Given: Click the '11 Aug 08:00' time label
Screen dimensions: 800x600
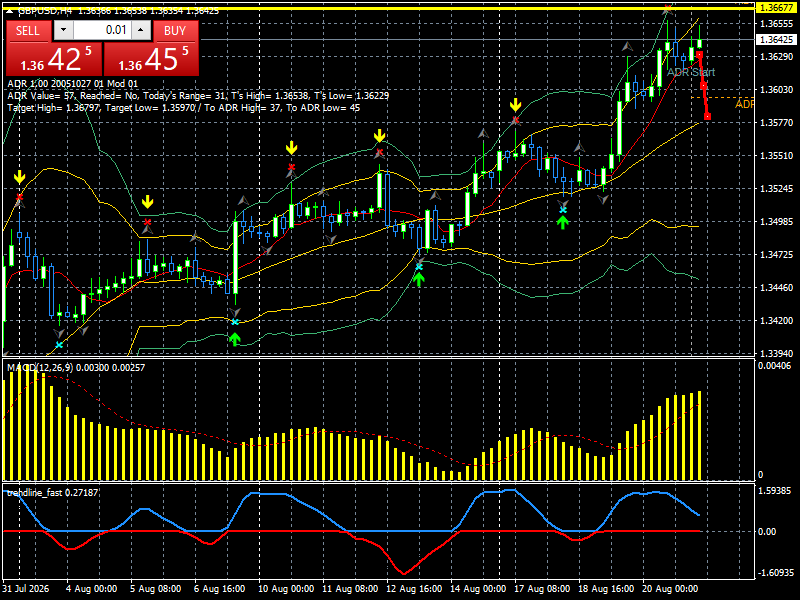Looking at the screenshot, I should coord(350,588).
